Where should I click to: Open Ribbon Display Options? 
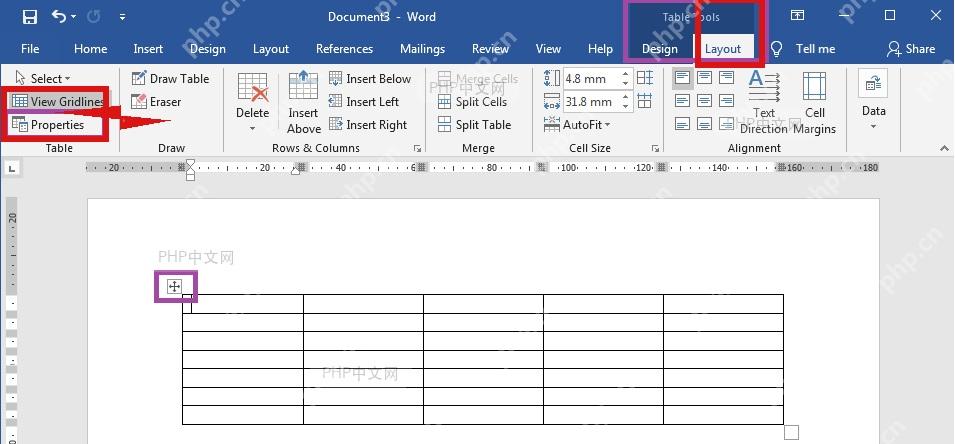click(x=798, y=16)
